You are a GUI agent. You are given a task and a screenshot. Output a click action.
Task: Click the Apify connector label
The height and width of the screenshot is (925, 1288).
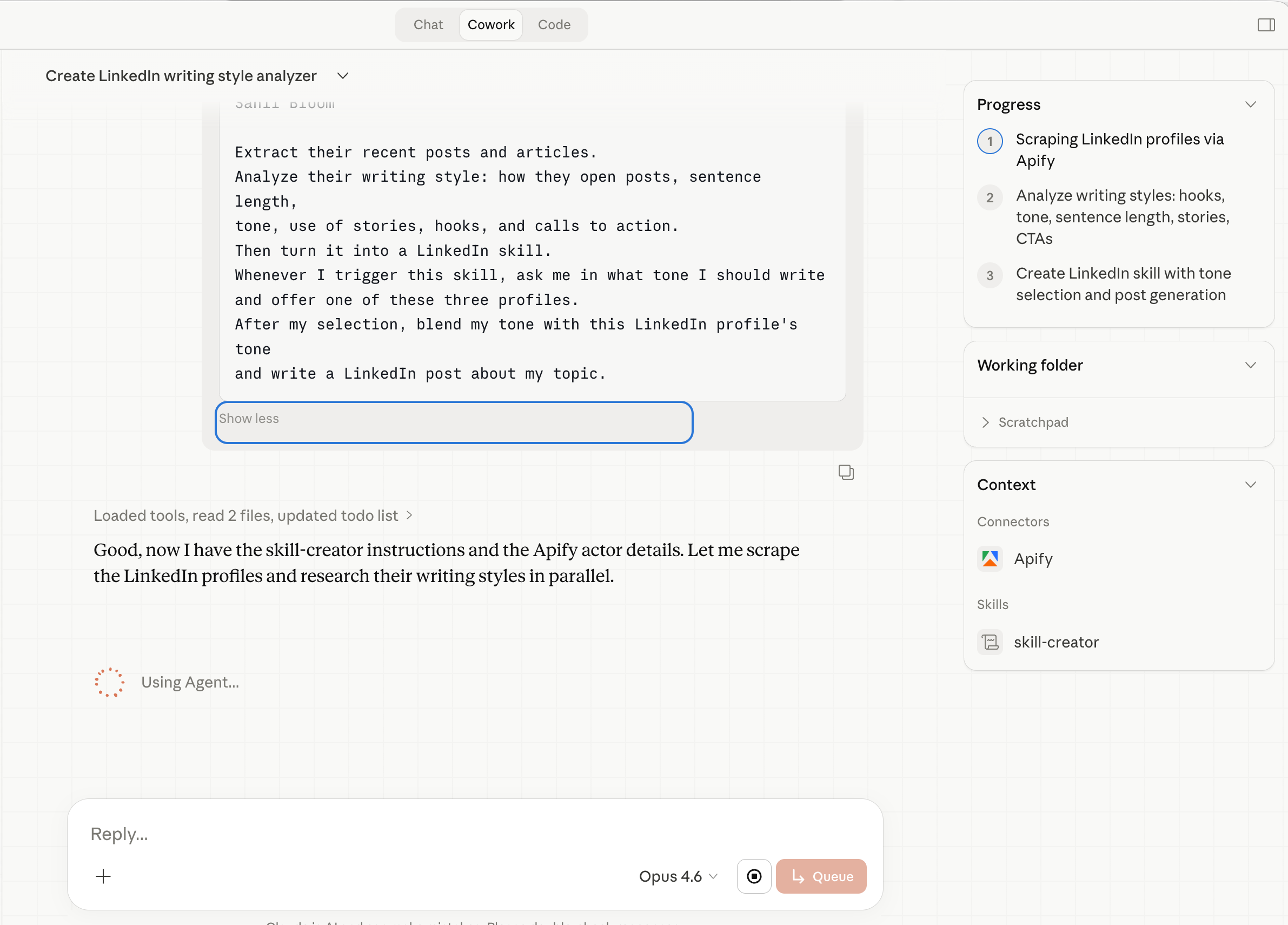pos(1033,559)
